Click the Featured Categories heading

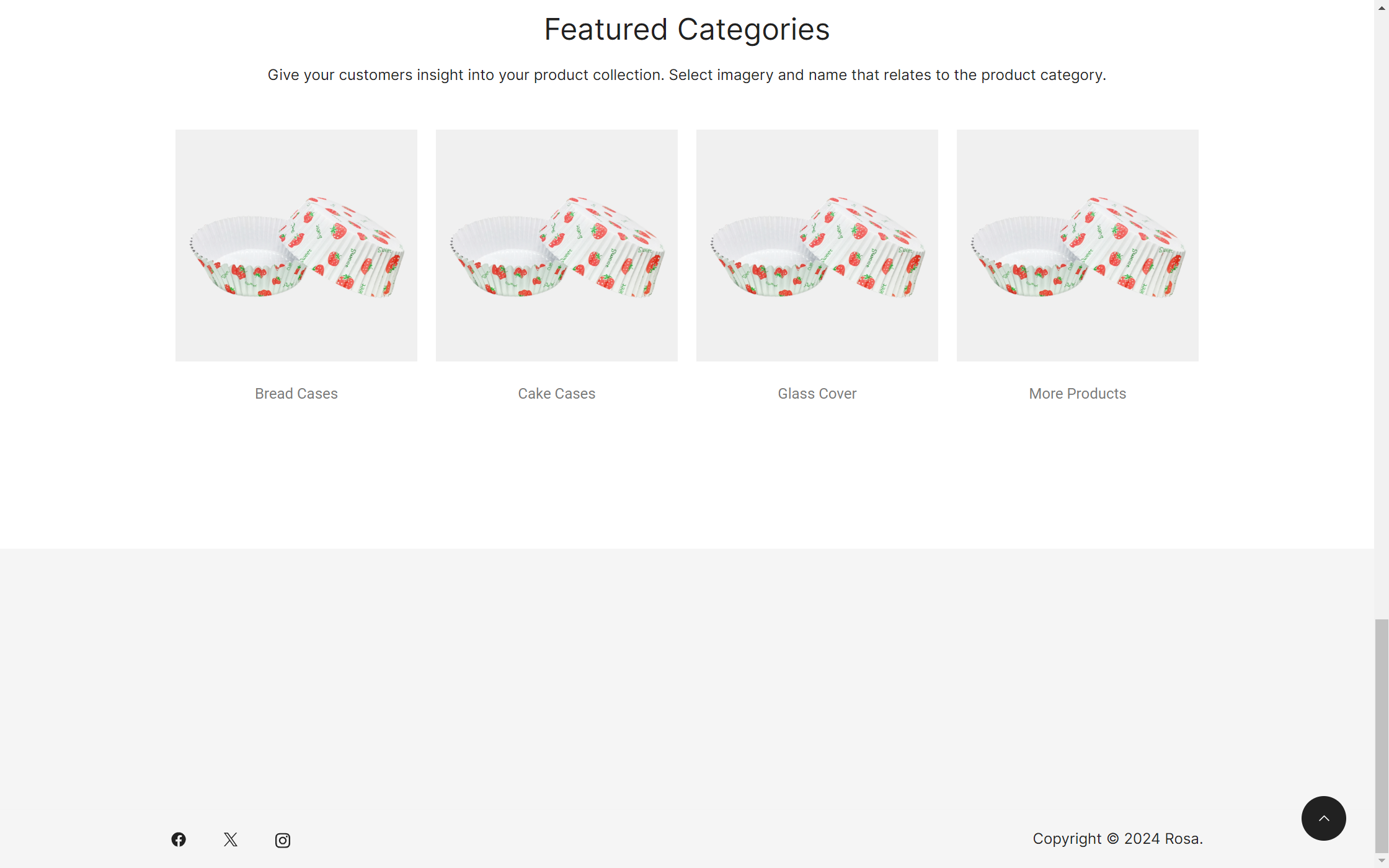(x=687, y=30)
